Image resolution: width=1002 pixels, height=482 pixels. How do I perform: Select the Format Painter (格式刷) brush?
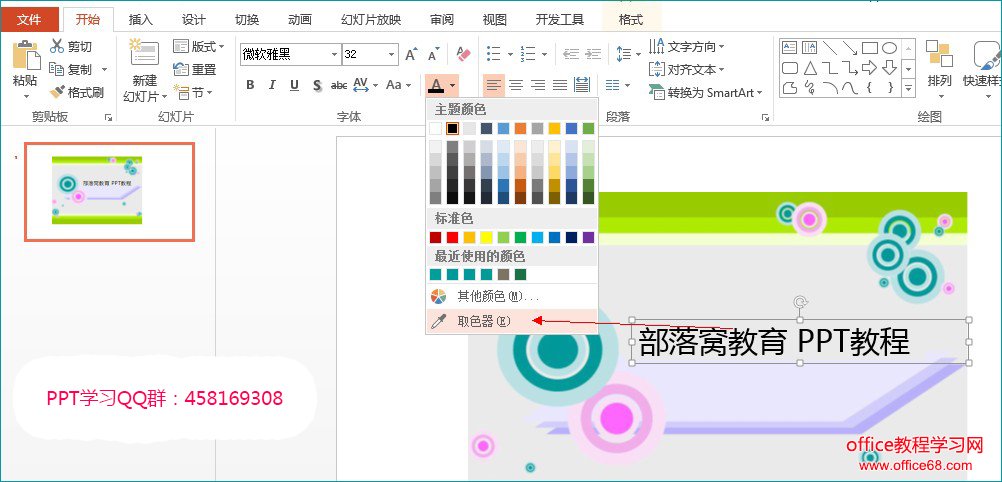[57, 92]
